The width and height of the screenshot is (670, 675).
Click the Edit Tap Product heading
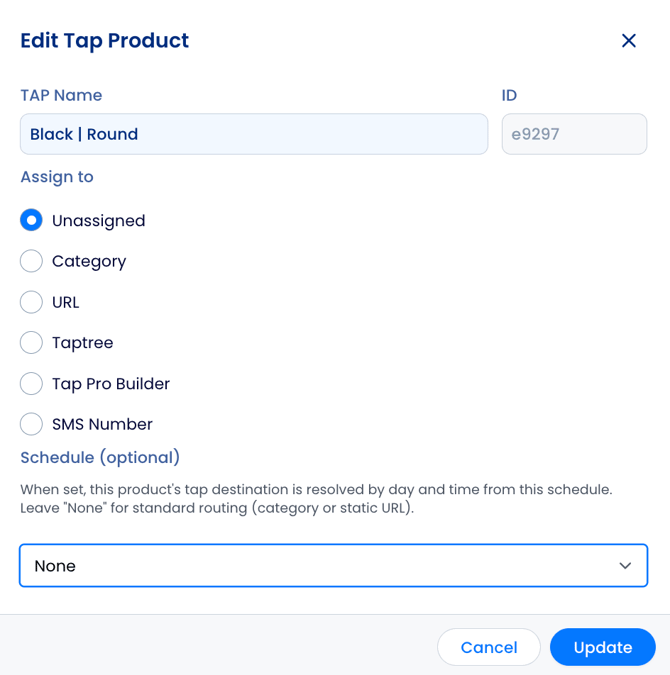tap(105, 41)
